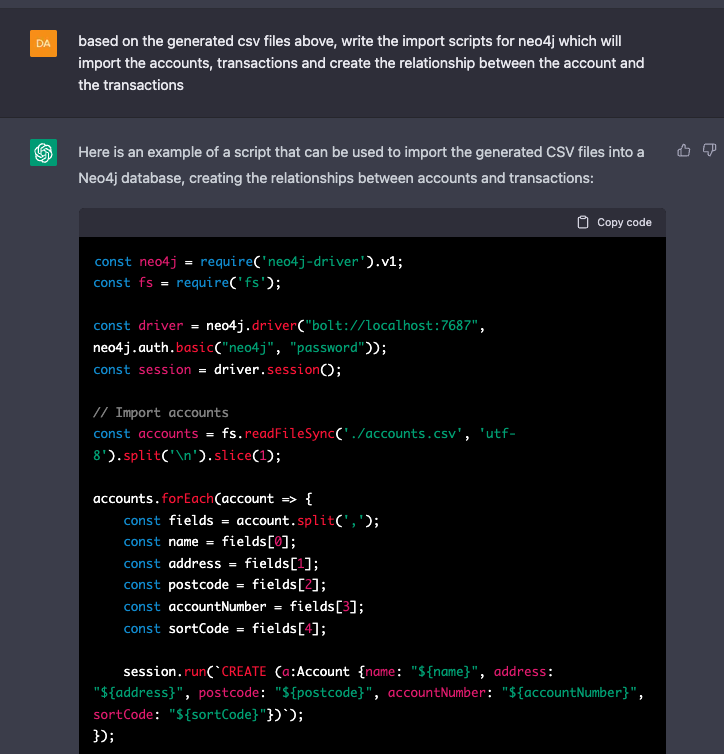The height and width of the screenshot is (754, 724).
Task: Click the // Import accounts comment
Action: pos(161,413)
